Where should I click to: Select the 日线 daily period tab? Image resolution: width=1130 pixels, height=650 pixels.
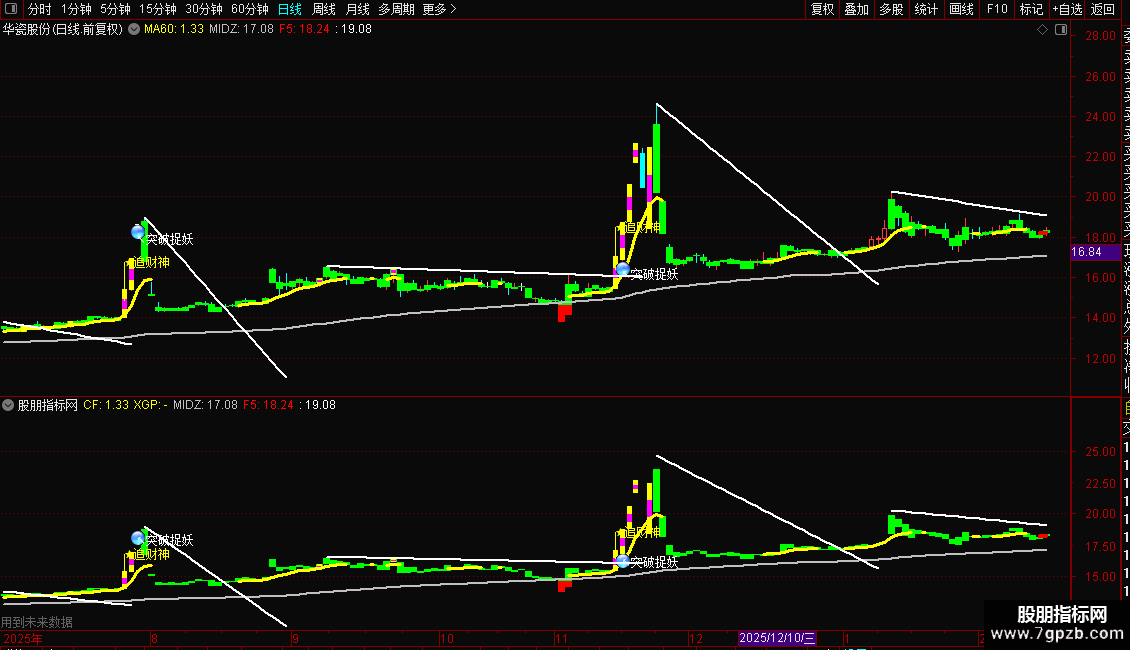tap(290, 9)
